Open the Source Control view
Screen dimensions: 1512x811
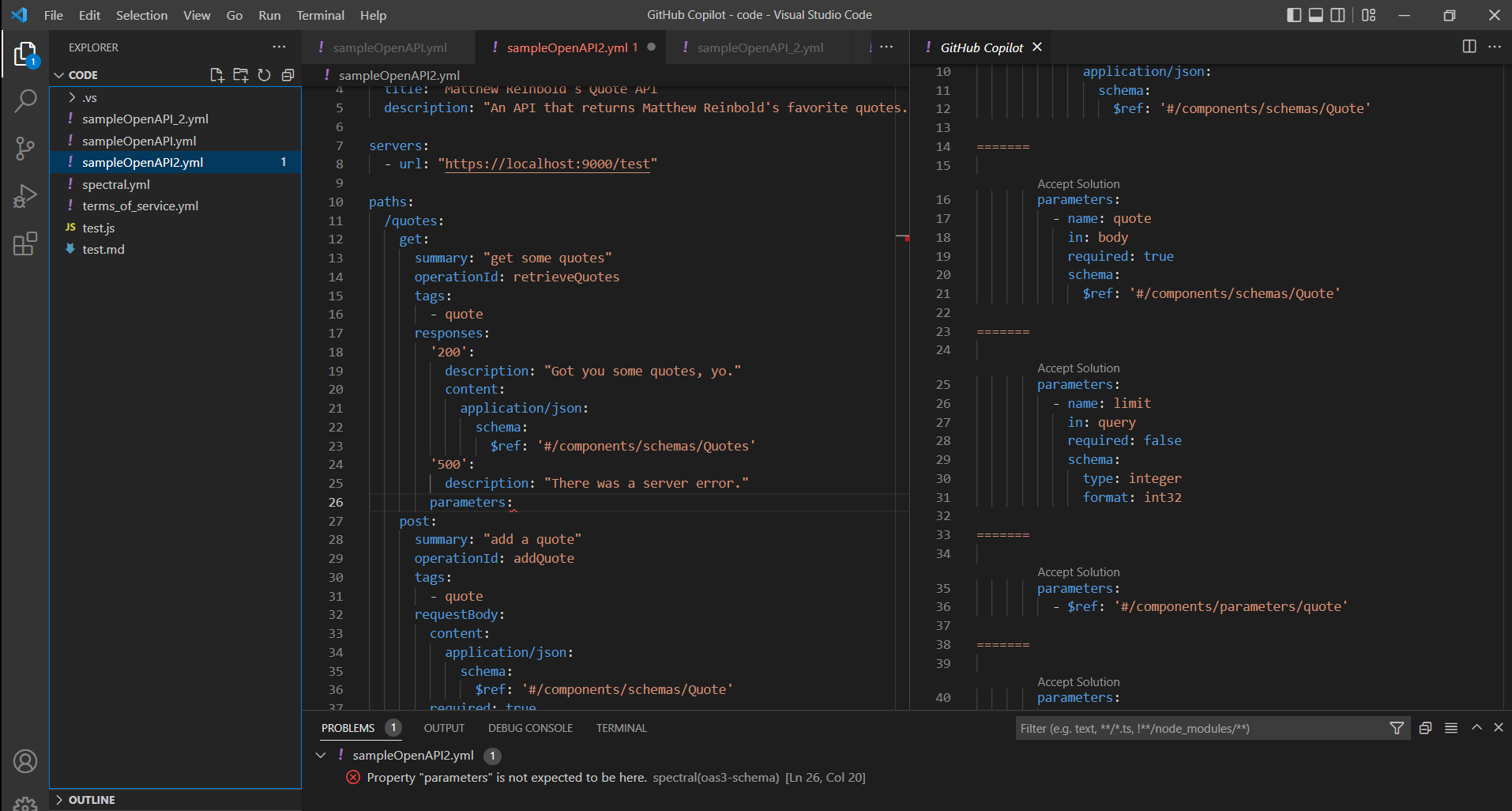25,148
